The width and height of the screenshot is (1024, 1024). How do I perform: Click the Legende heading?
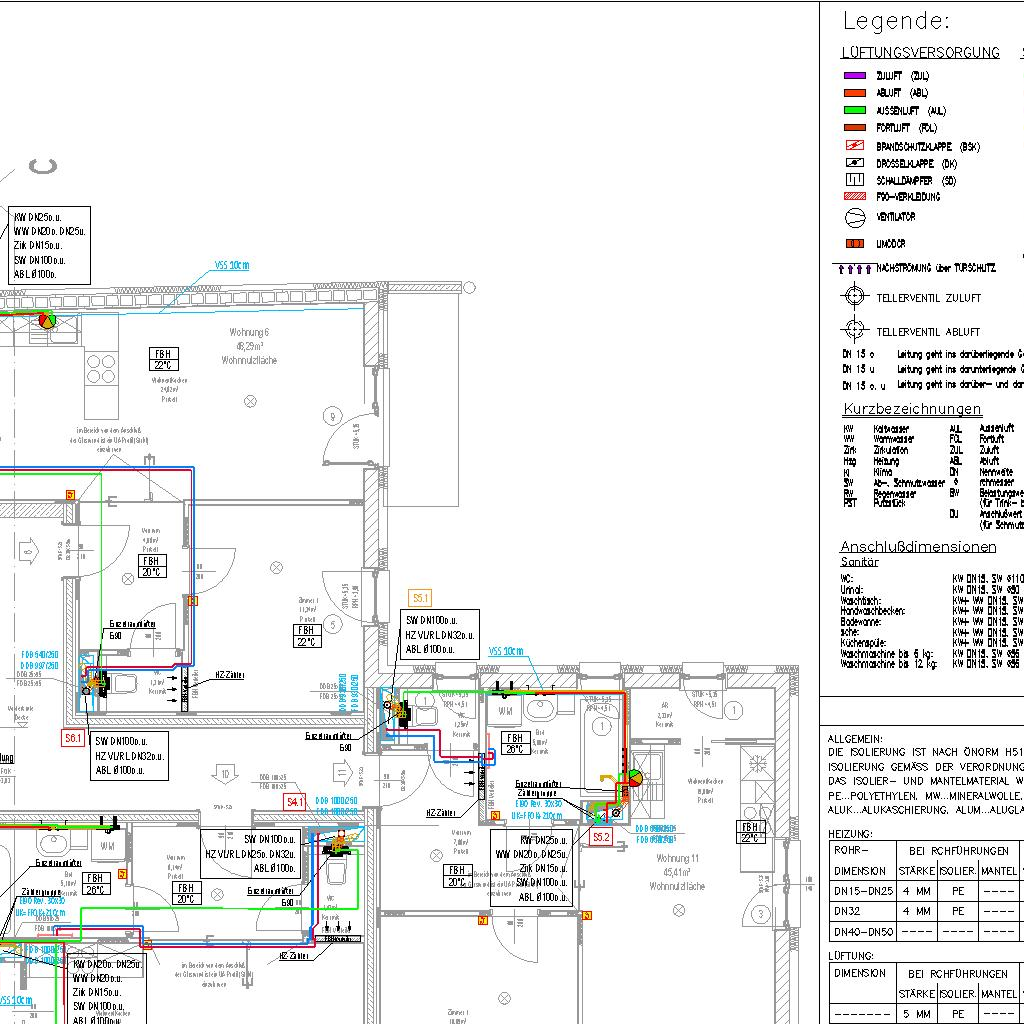point(896,21)
